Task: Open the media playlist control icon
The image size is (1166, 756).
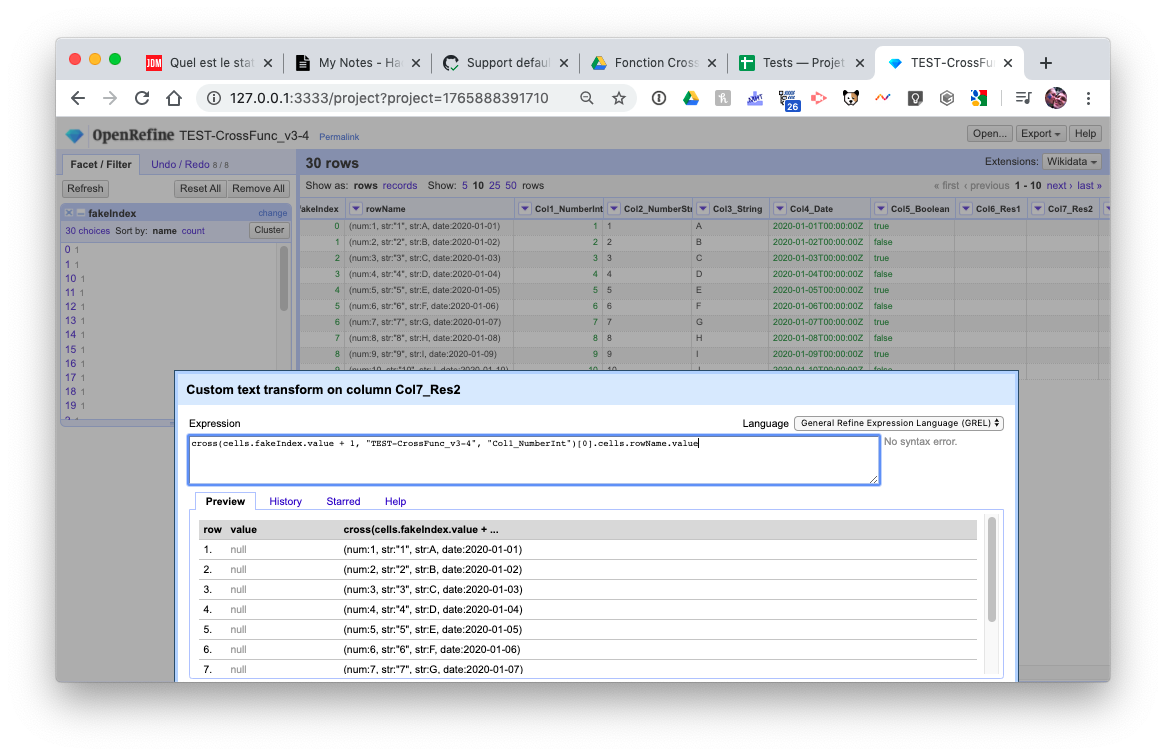Action: (1023, 98)
